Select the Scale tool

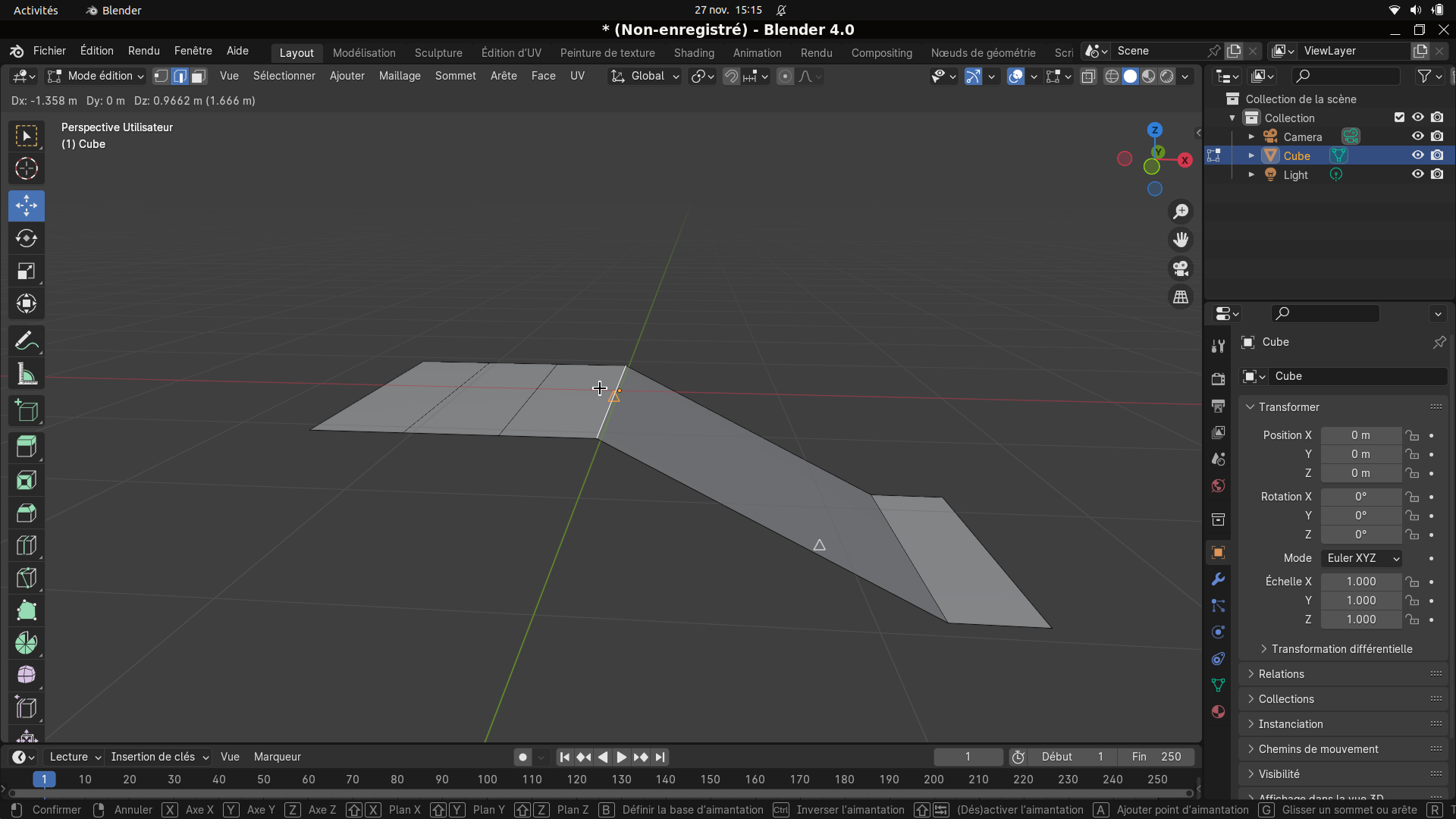(27, 271)
